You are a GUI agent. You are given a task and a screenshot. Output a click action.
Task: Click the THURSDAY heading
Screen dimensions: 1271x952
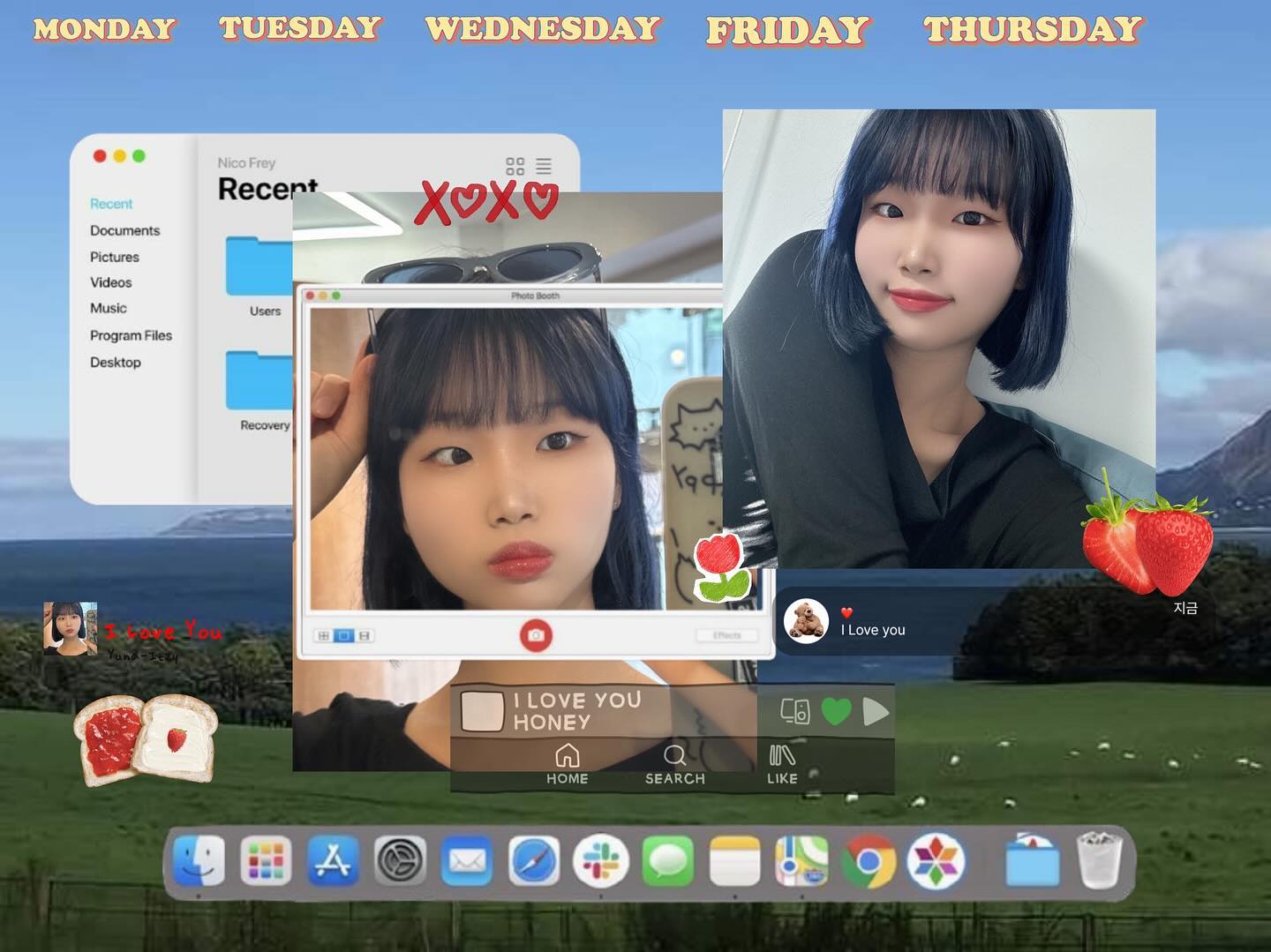(1033, 29)
